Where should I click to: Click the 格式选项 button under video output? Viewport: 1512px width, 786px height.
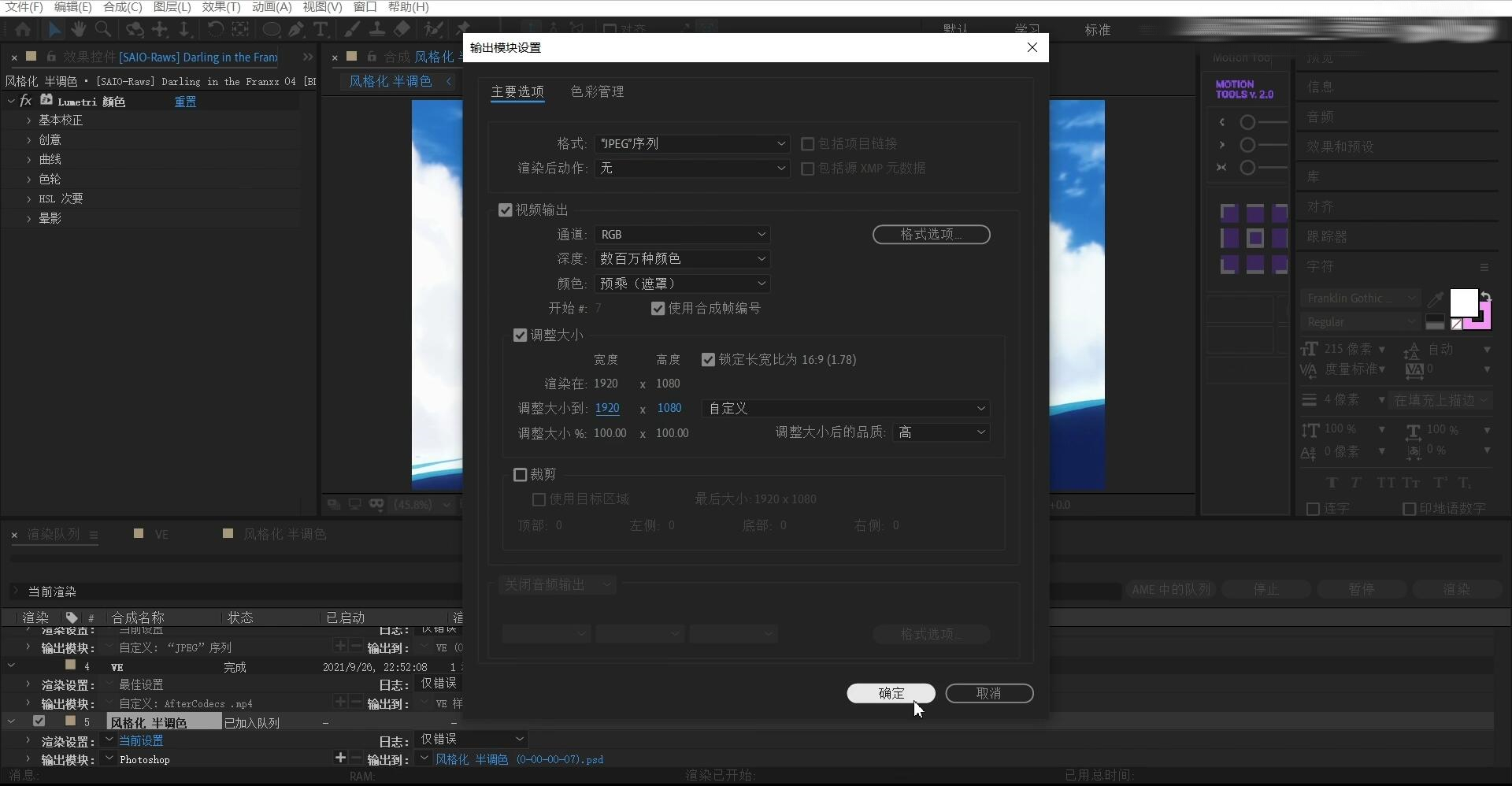point(931,235)
